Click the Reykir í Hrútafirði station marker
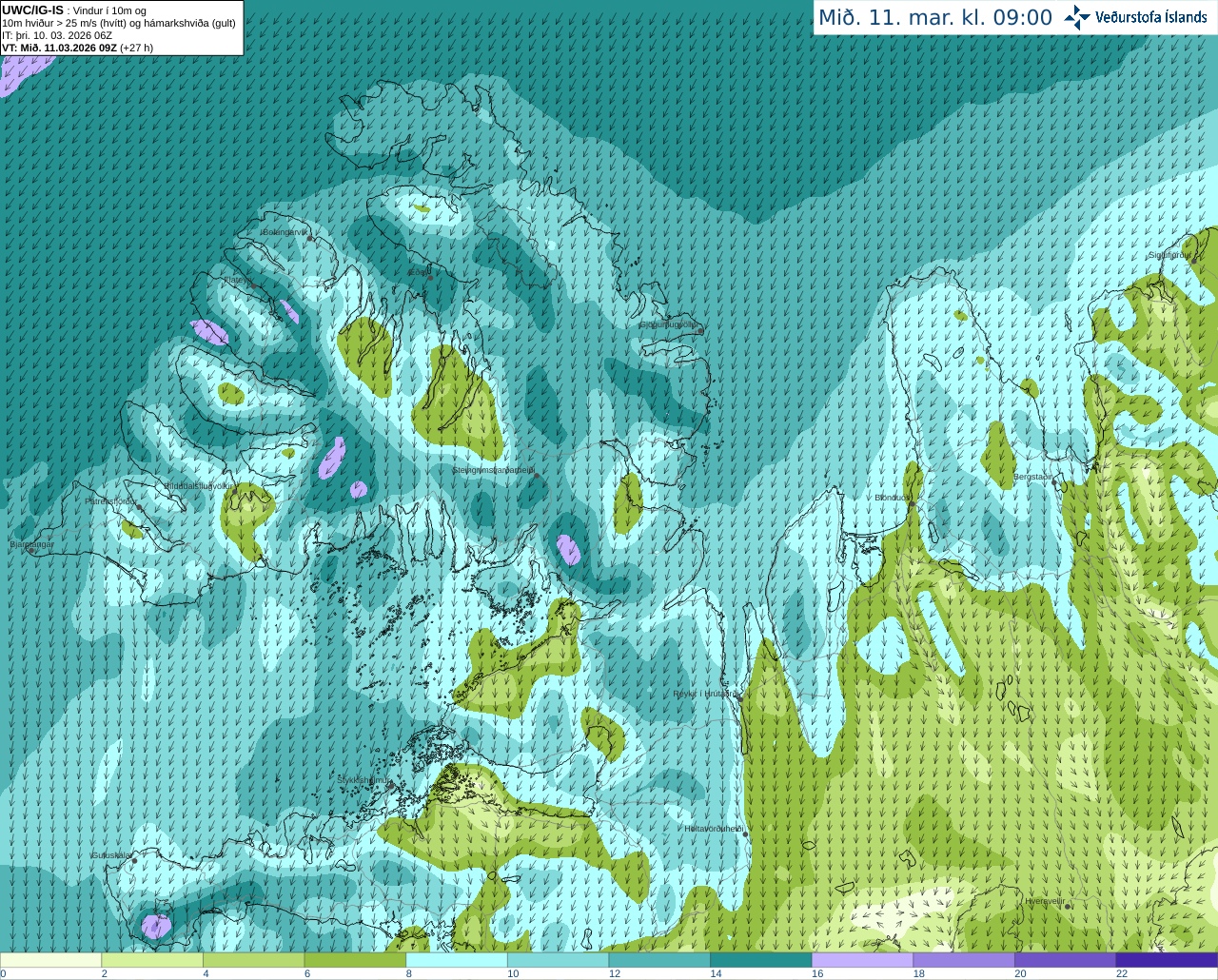The height and width of the screenshot is (980, 1218). point(738,698)
